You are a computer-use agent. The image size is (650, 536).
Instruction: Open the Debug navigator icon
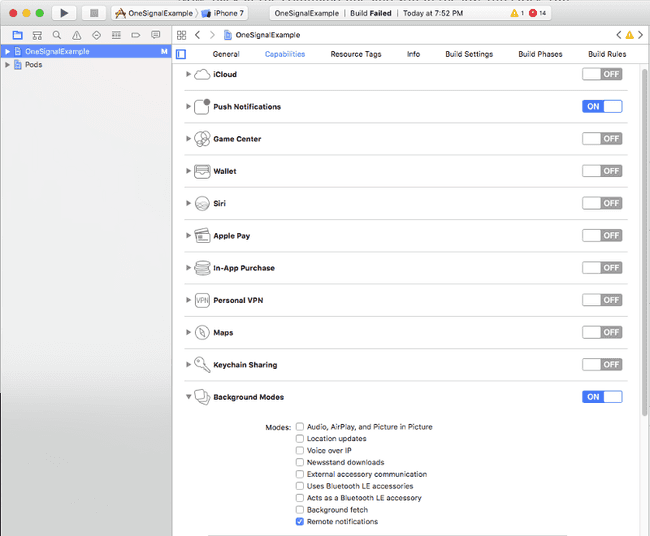pos(116,35)
